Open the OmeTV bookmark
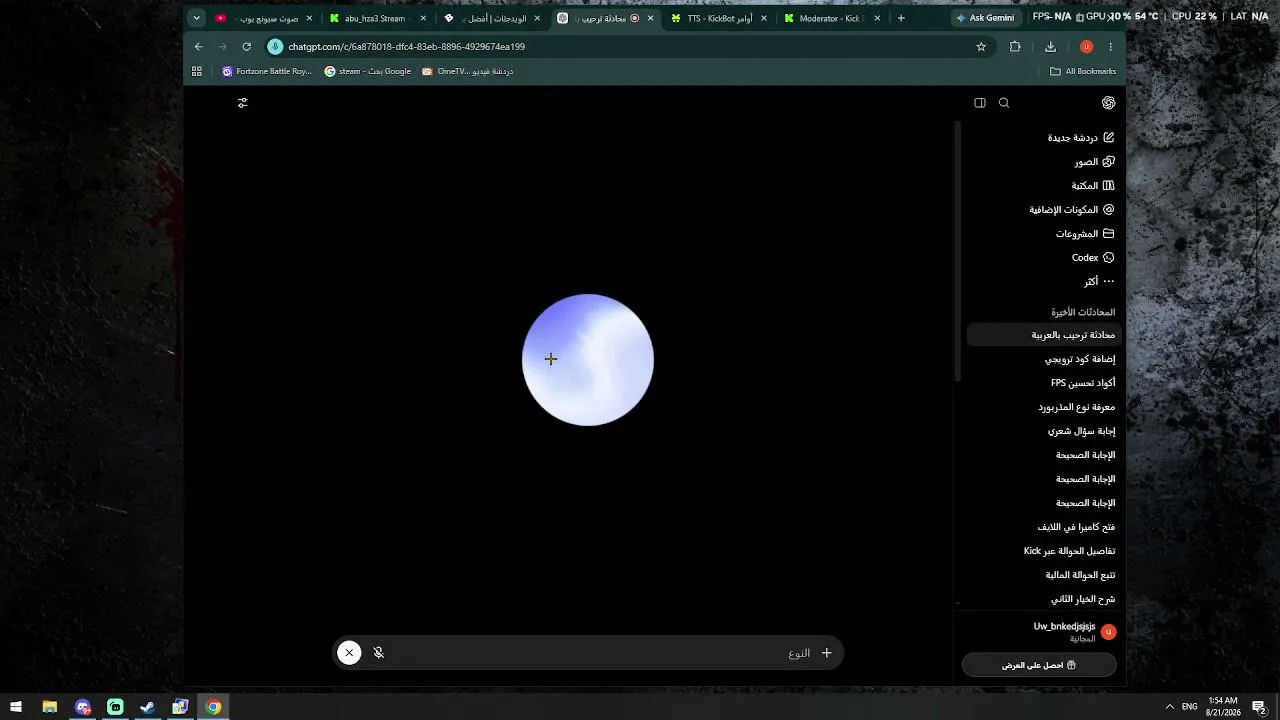Viewport: 1280px width, 720px height. tap(467, 71)
